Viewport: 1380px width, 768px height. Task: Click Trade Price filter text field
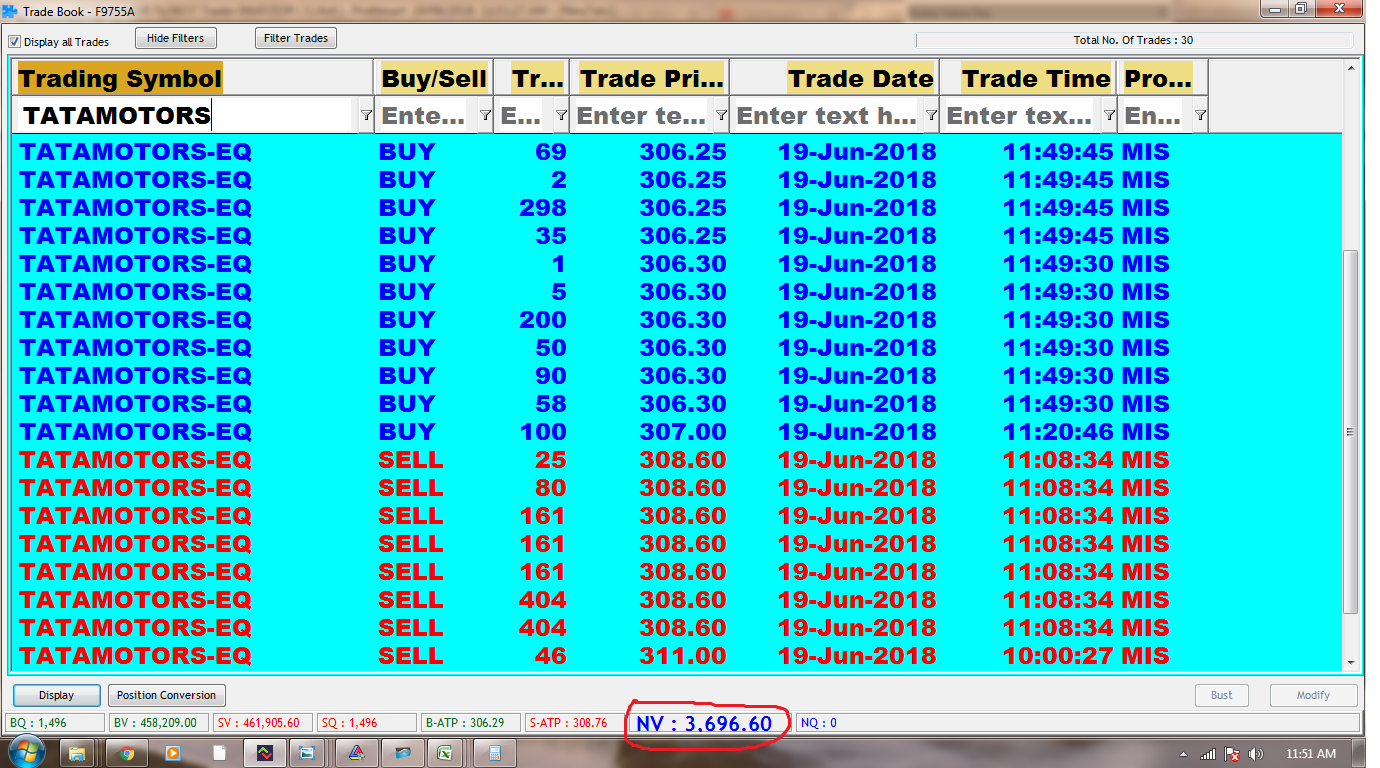(642, 116)
